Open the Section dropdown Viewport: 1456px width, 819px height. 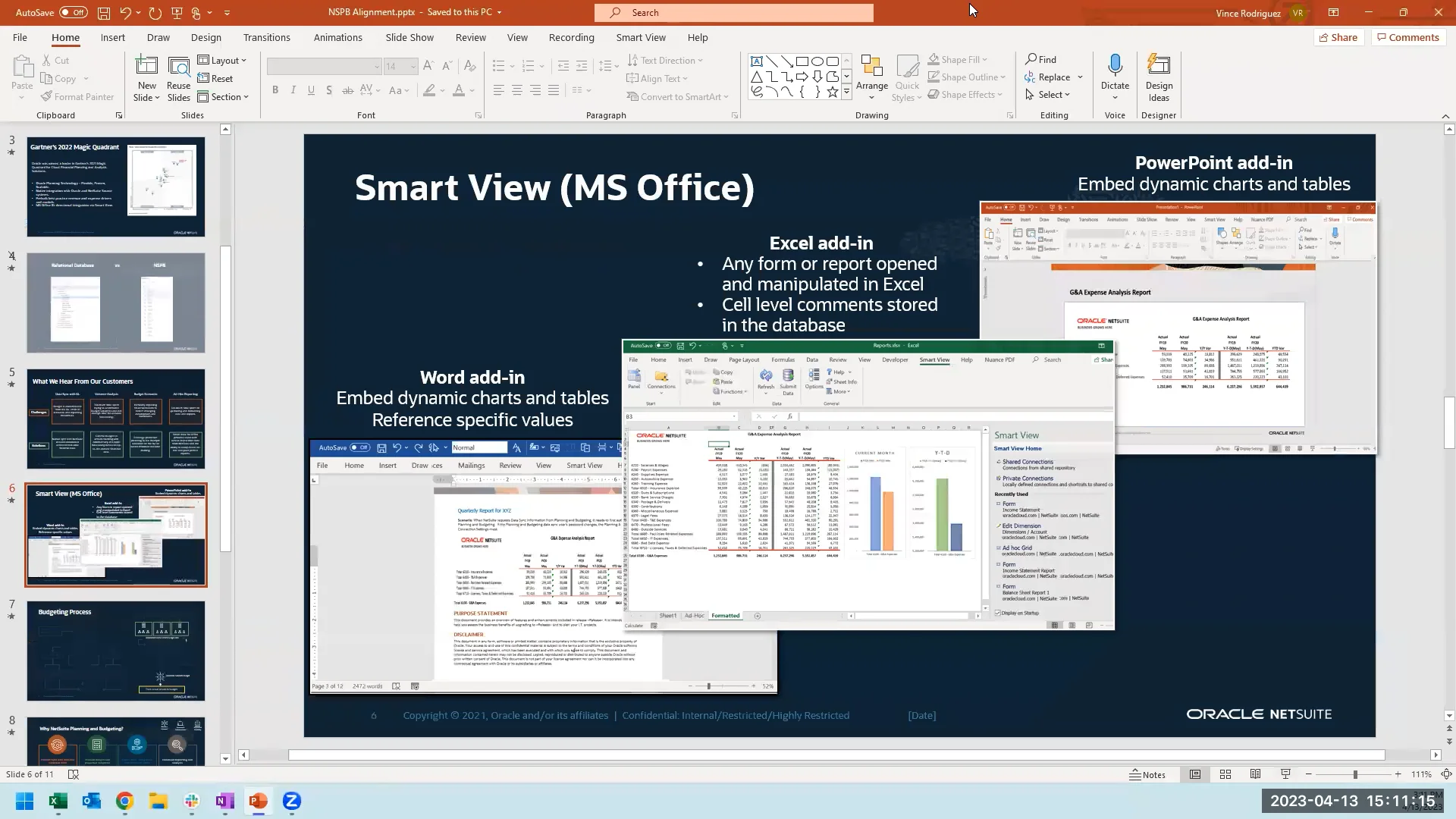pos(224,97)
